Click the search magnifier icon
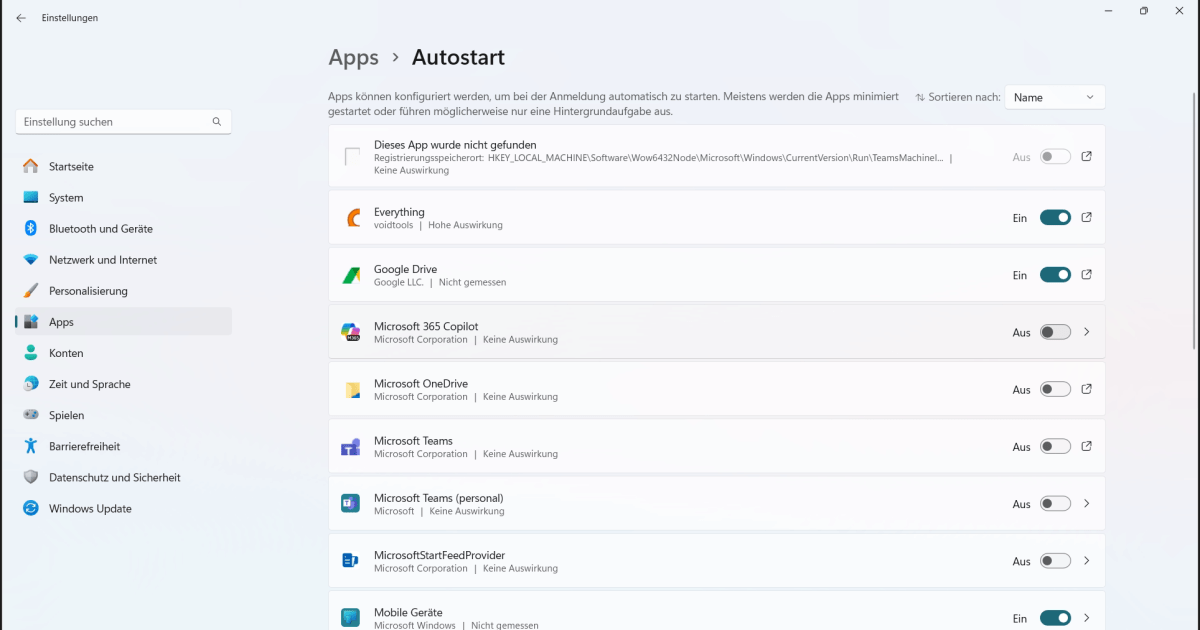1200x630 pixels. click(x=217, y=122)
